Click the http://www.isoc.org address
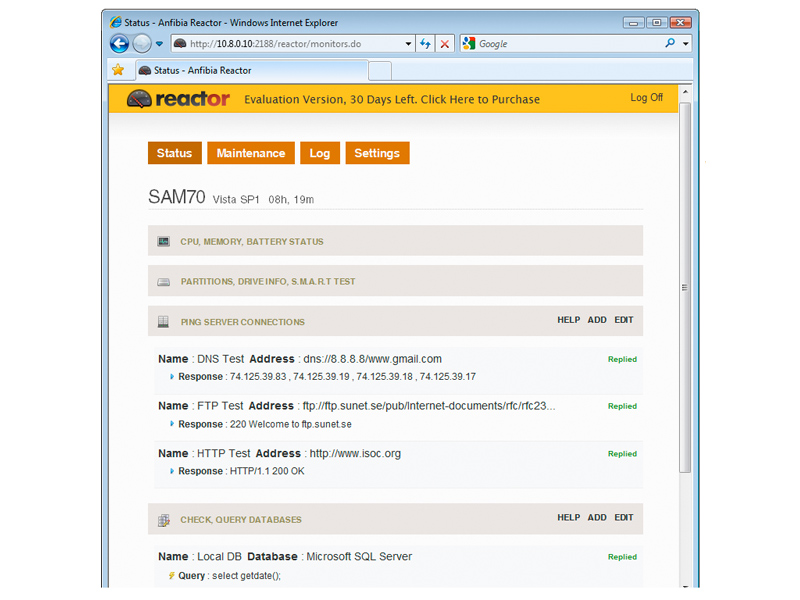Screen dimensions: 800x600 (355, 454)
